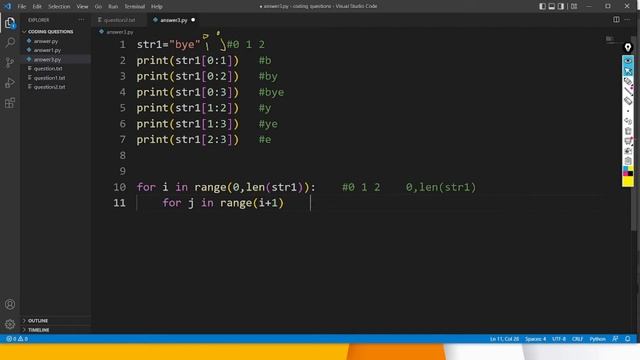Viewport: 640px width, 360px height.
Task: Select the line tool in annotation toolbar
Action: coord(628,91)
